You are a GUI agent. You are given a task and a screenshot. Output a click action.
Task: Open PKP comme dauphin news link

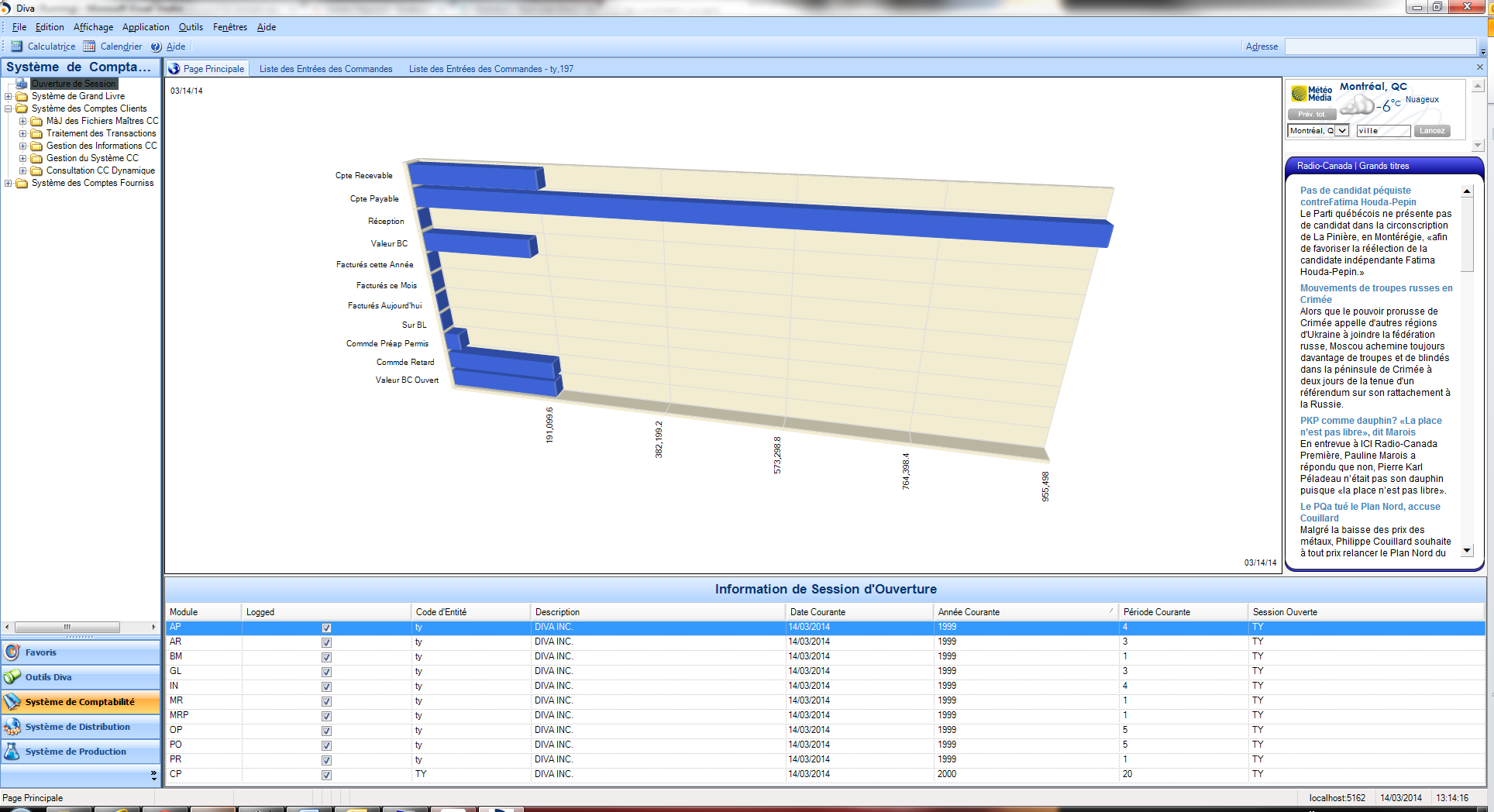pos(1371,426)
